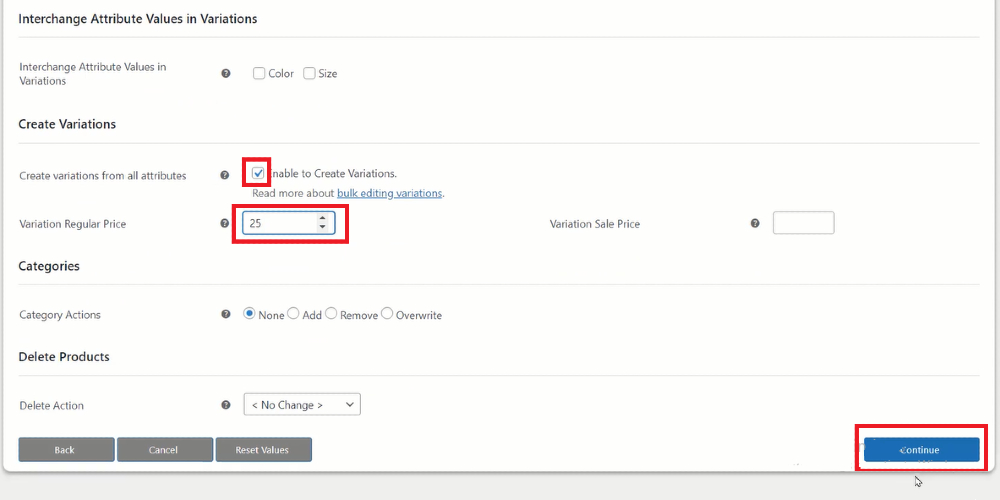Screen dimensions: 1000x500
Task: Select the None category action radio
Action: coord(249,314)
